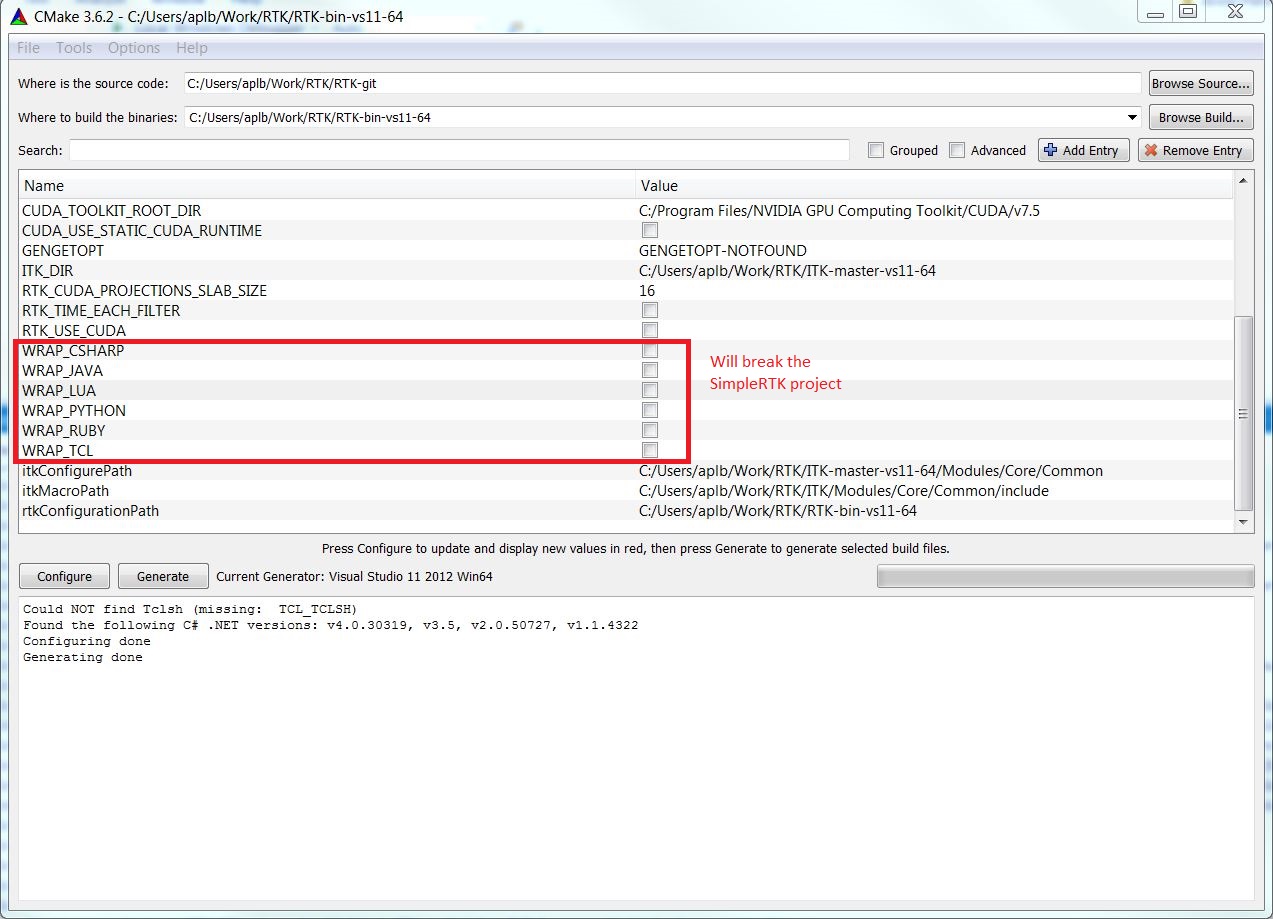
Task: Open the Tools menu
Action: pyautogui.click(x=74, y=48)
